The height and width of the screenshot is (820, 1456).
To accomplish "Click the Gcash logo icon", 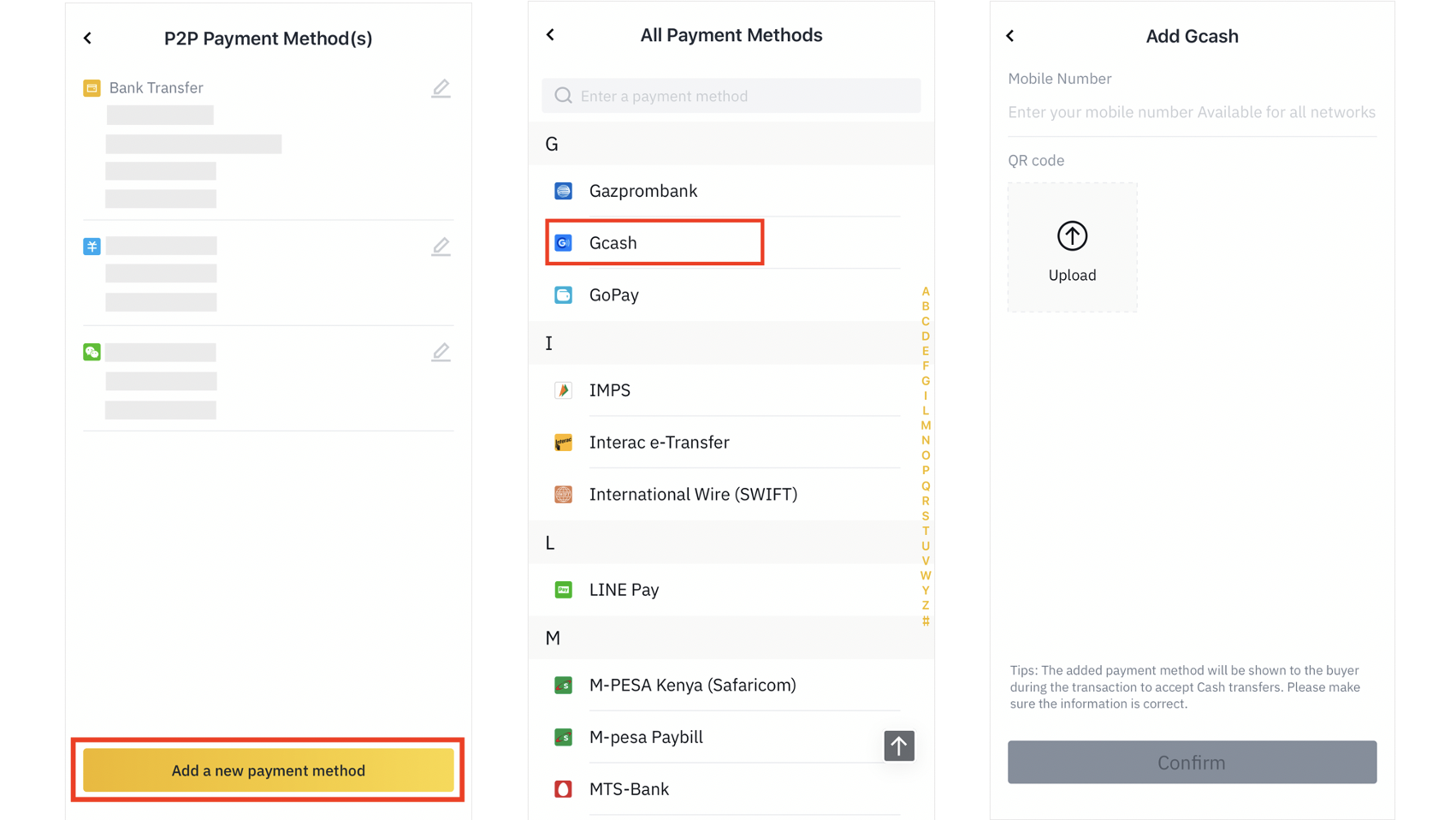I will (563, 243).
